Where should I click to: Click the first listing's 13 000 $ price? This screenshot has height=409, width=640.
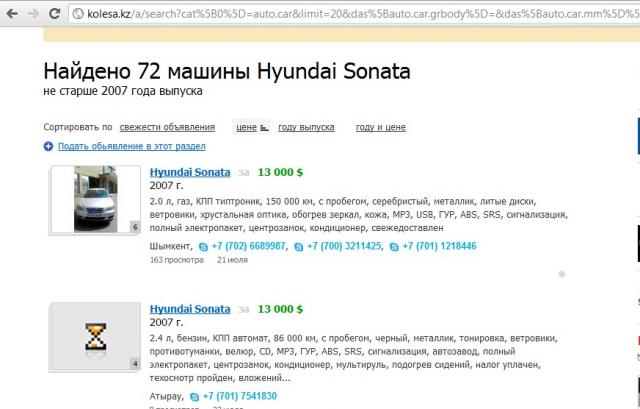280,172
